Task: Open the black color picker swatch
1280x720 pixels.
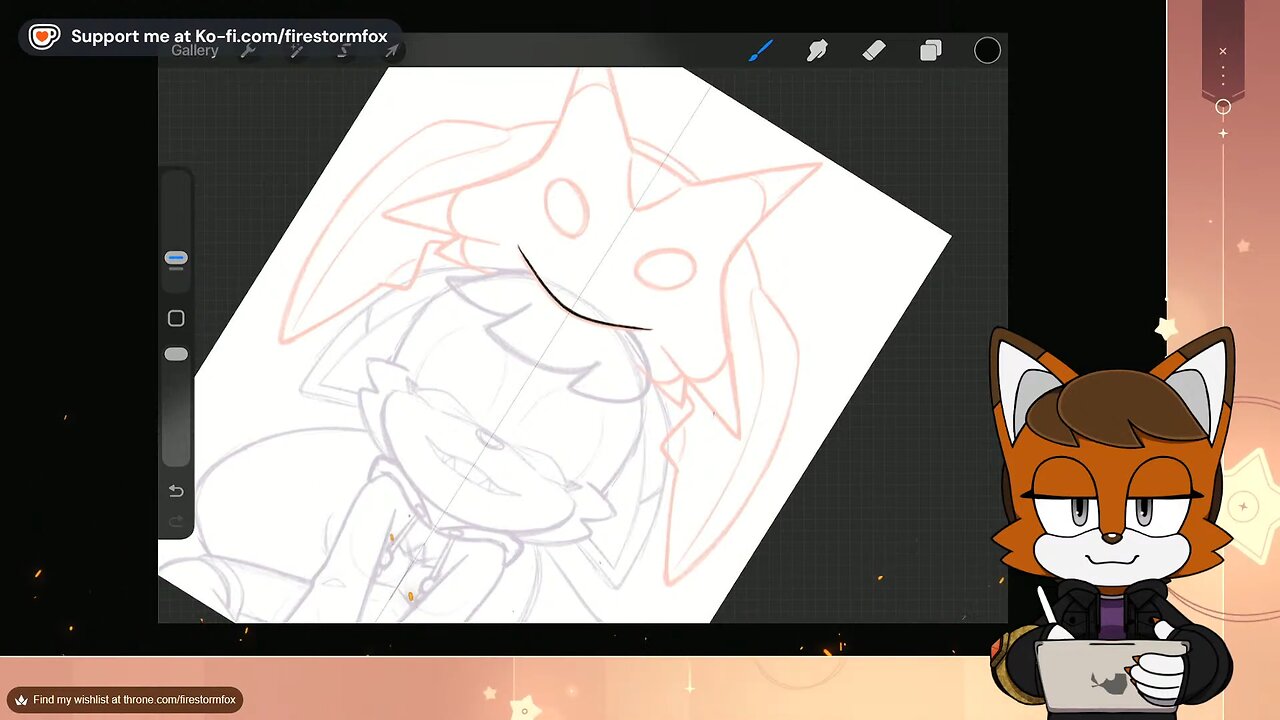Action: [x=987, y=51]
